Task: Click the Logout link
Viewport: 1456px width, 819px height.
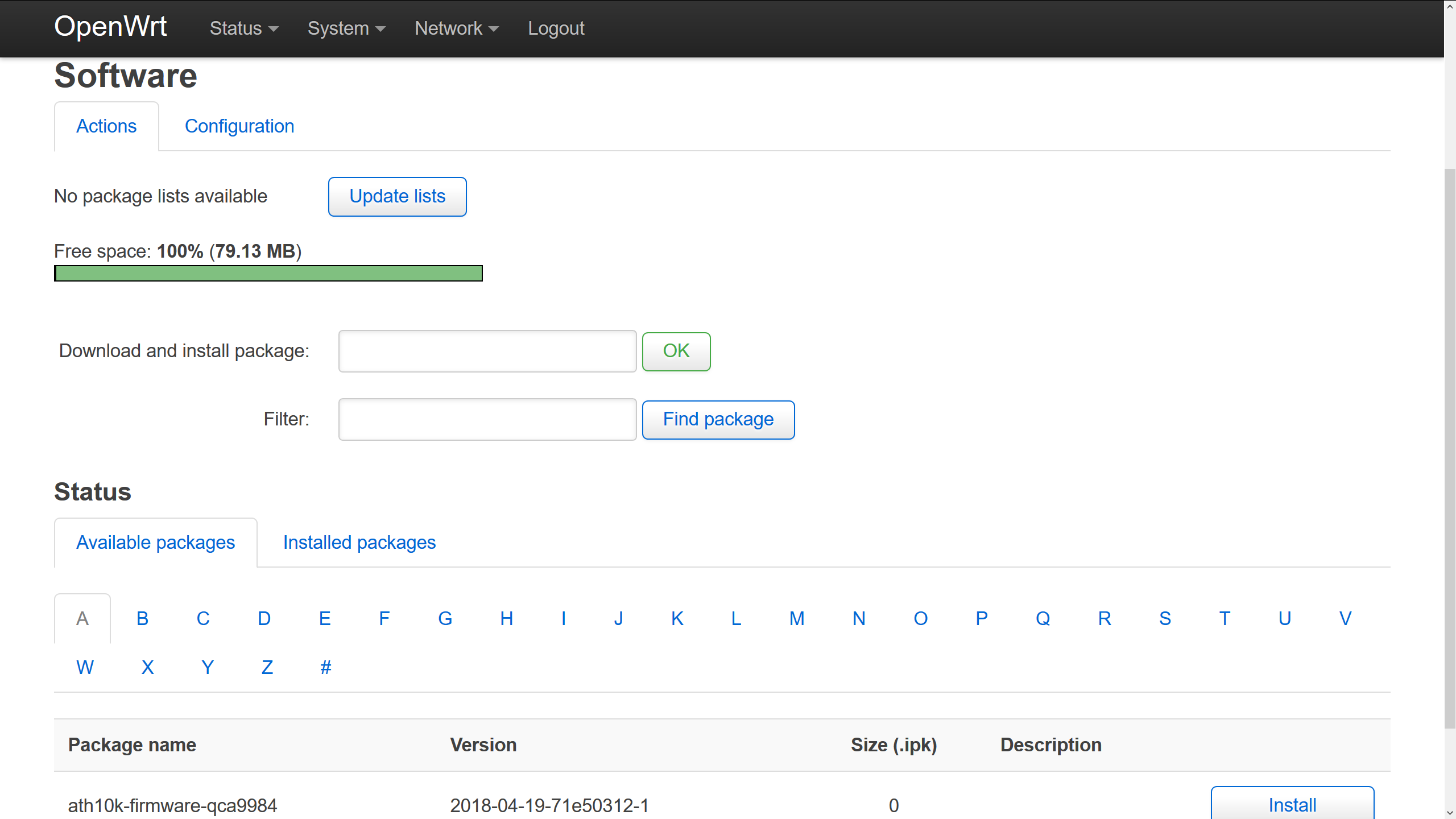Action: [556, 28]
